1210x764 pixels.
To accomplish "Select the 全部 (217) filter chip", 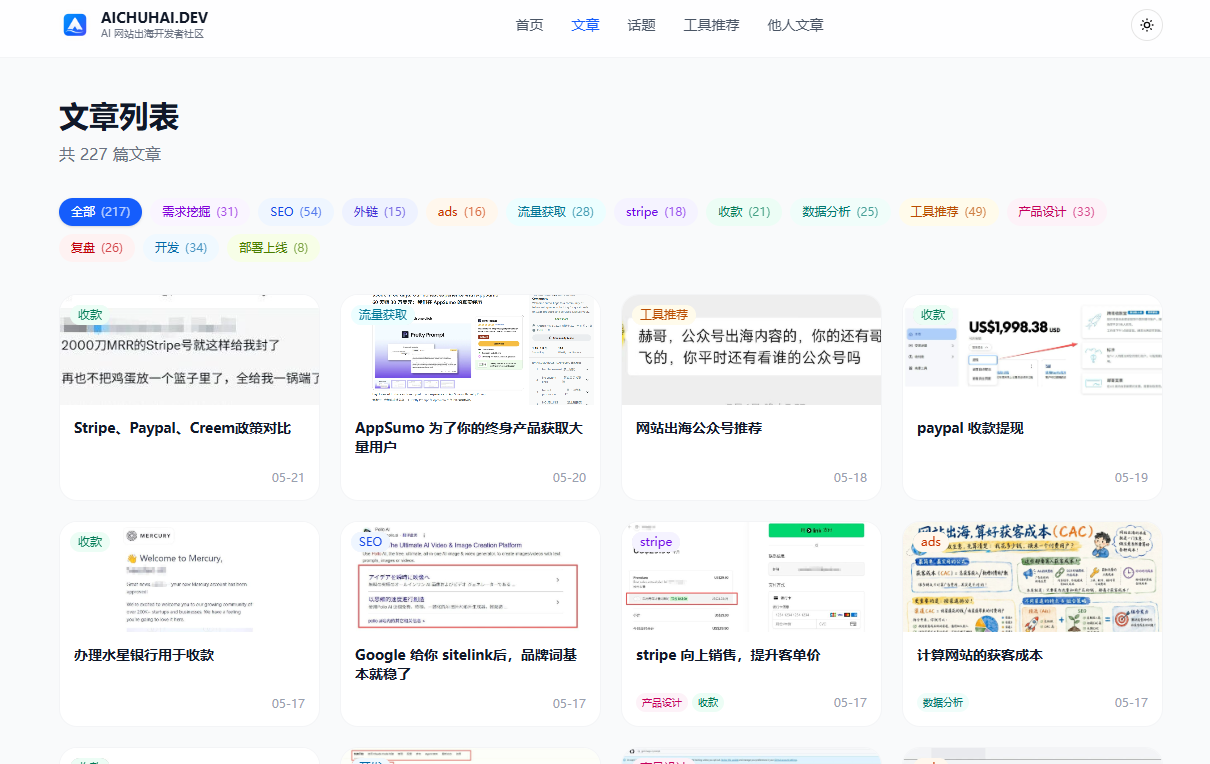I will coord(100,211).
